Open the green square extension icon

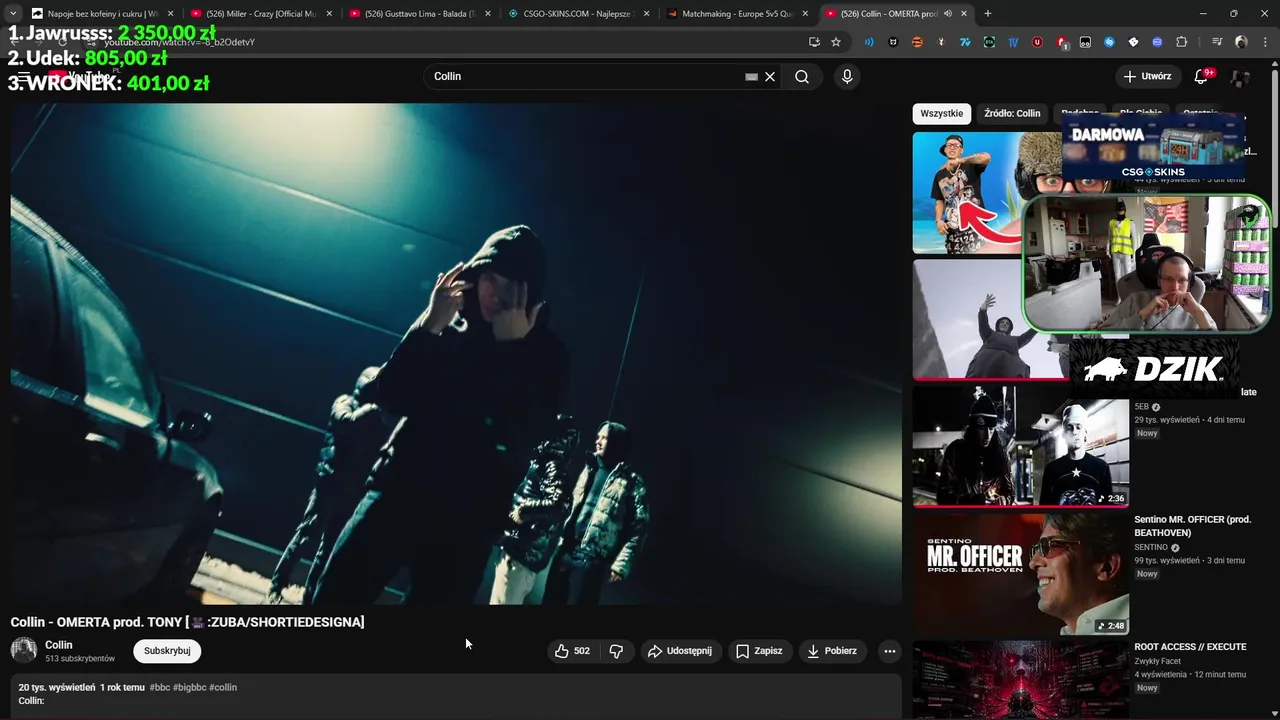pos(989,42)
